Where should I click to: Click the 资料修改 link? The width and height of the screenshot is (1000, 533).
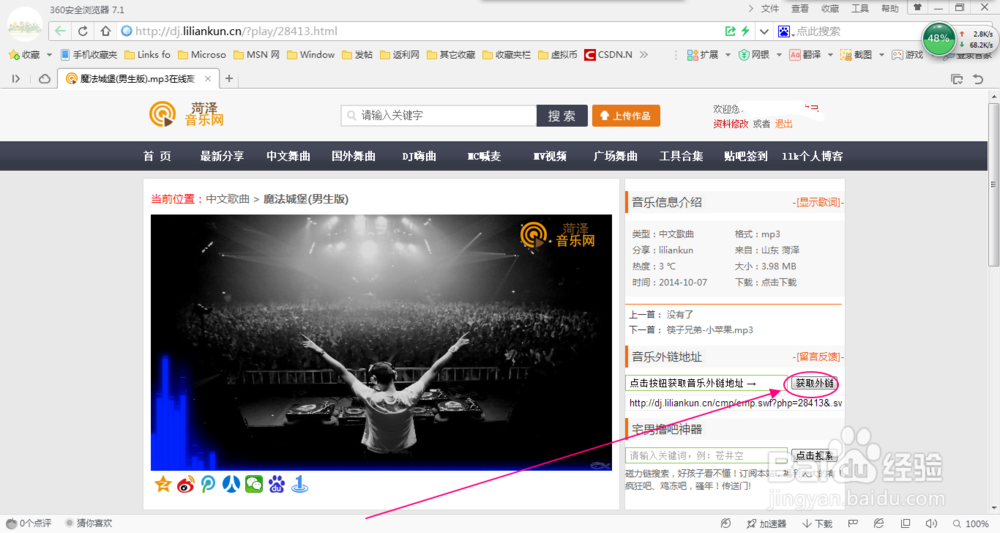point(730,124)
